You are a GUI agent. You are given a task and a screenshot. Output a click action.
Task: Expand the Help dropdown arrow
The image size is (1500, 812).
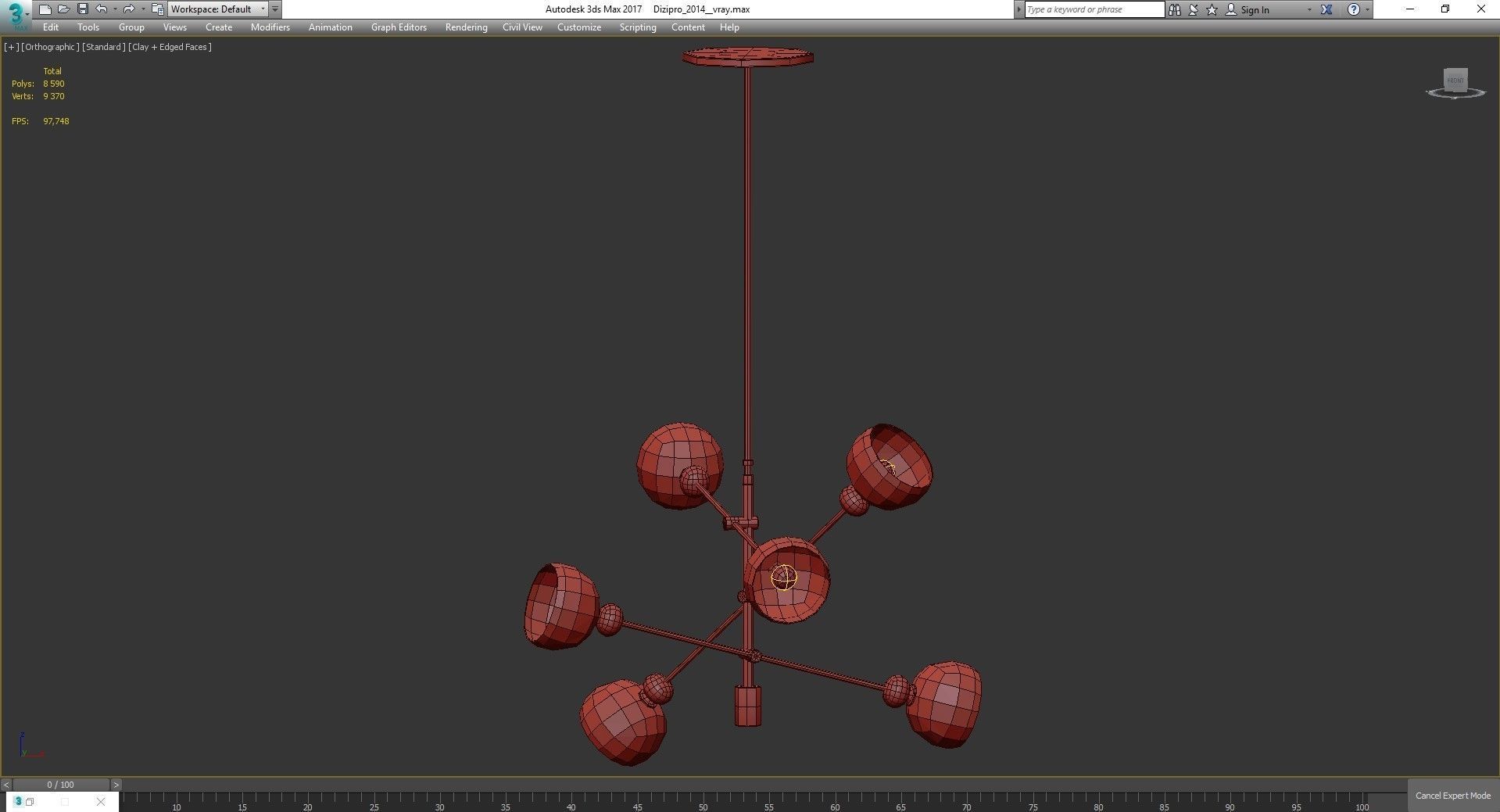click(1367, 9)
